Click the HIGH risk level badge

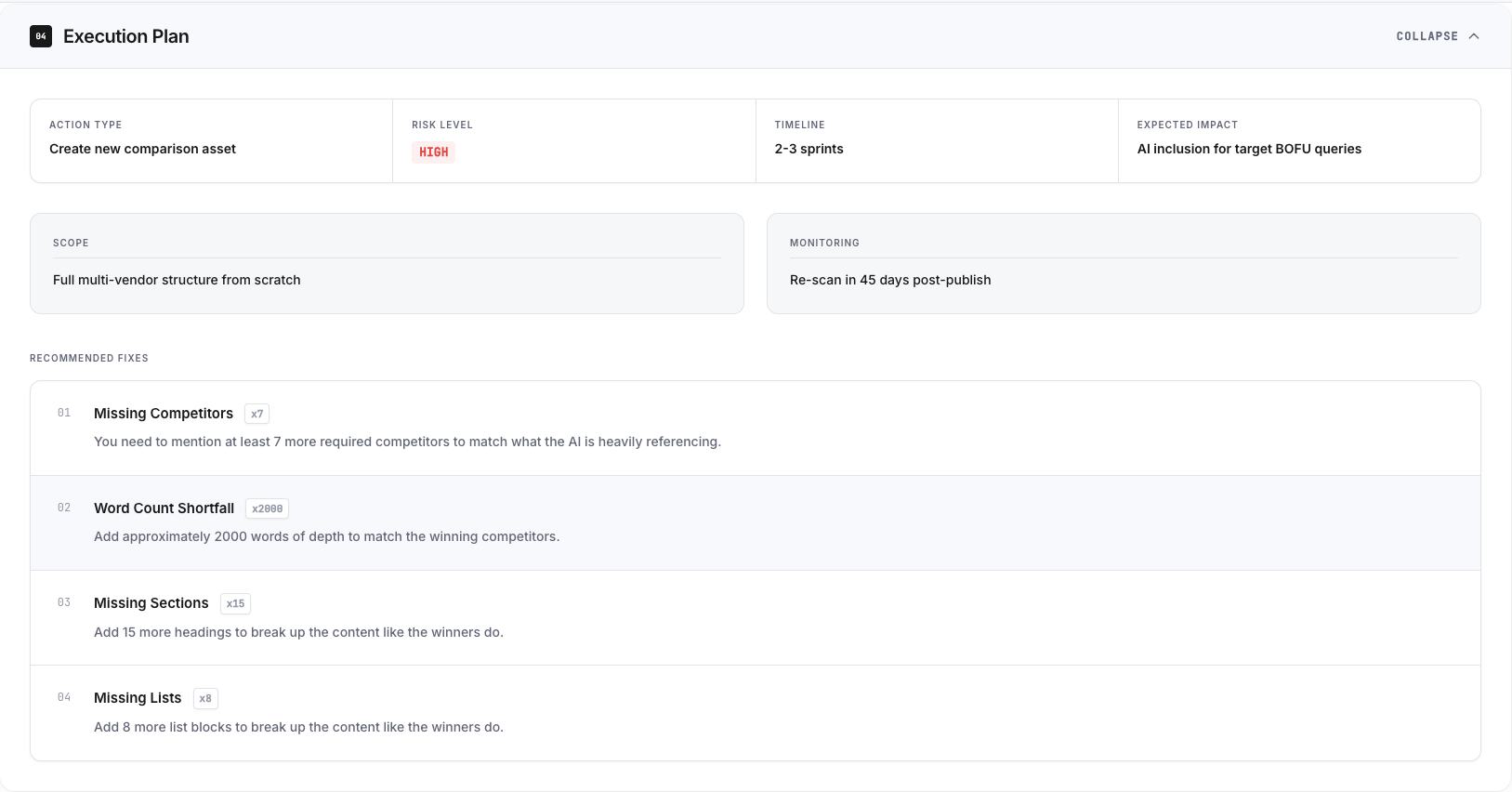[433, 152]
